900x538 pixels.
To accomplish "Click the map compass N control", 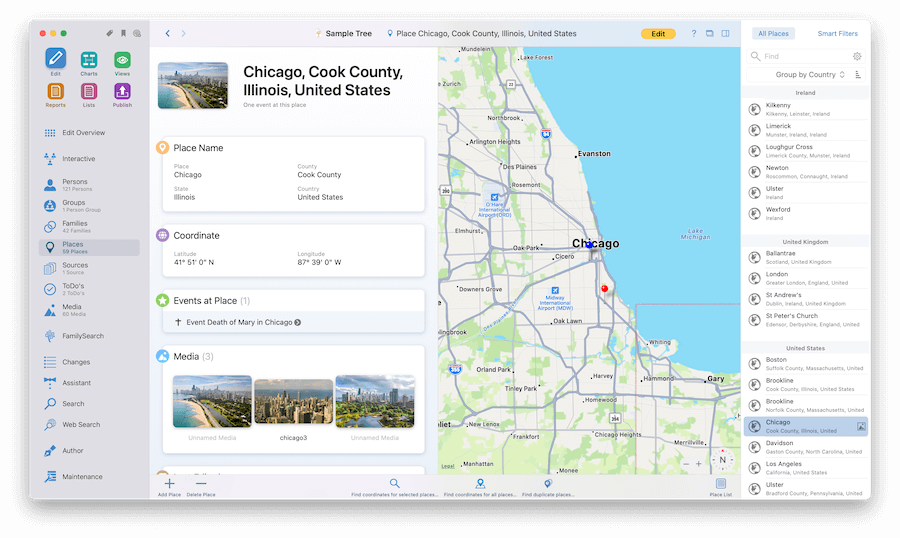I will coord(723,460).
